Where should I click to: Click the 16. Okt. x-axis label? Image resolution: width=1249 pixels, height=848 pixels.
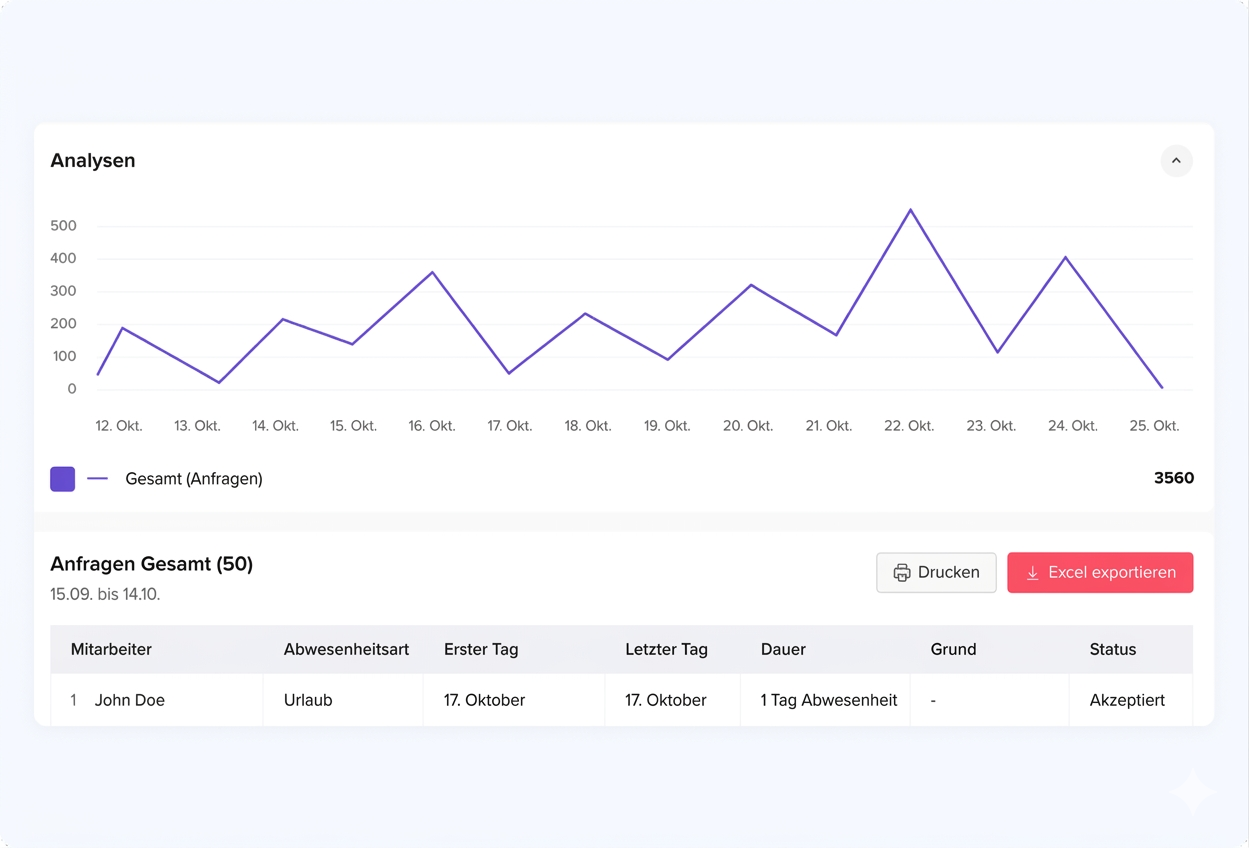click(x=432, y=426)
